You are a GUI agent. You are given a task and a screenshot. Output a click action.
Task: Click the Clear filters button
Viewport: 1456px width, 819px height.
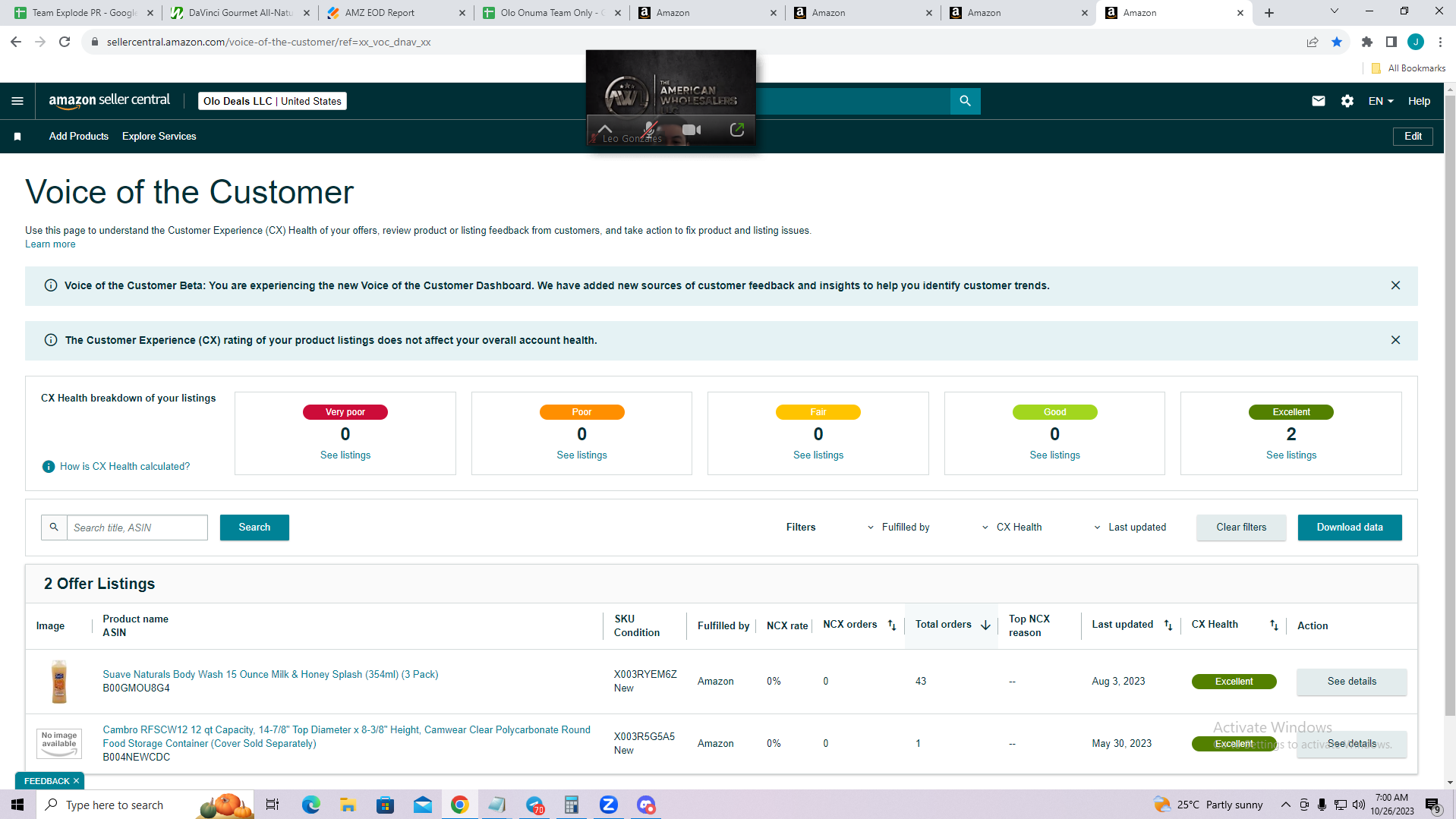pyautogui.click(x=1241, y=528)
